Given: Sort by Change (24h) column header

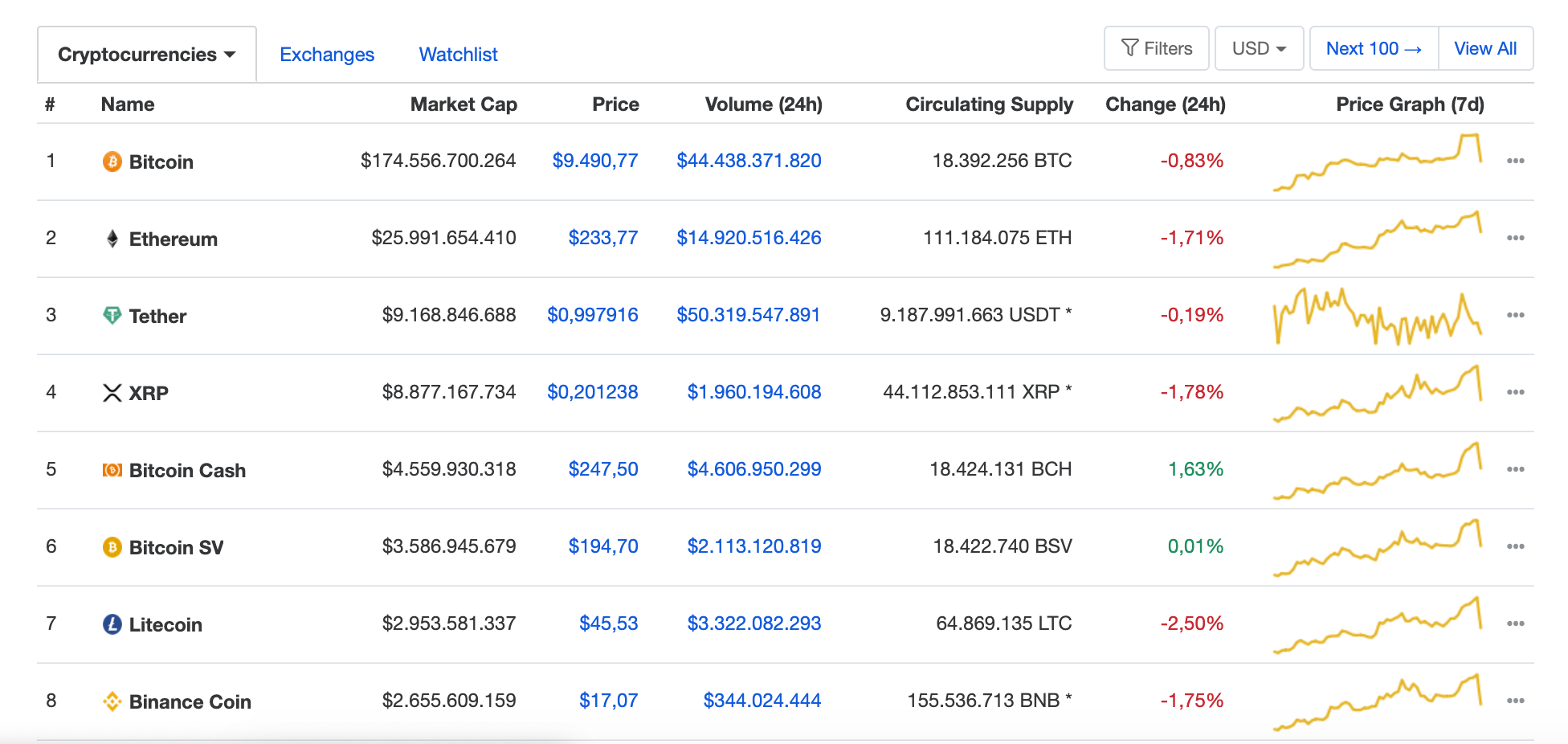Looking at the screenshot, I should tap(1166, 104).
